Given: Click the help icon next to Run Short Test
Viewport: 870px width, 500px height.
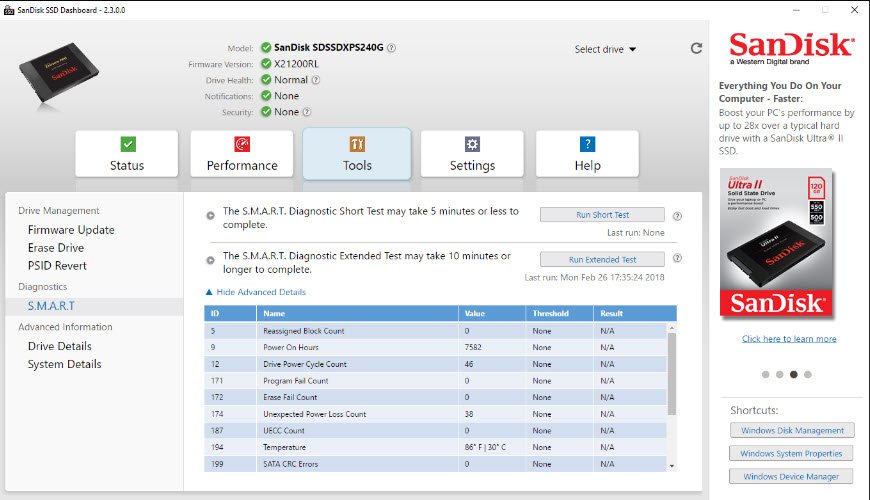Looking at the screenshot, I should click(x=677, y=216).
